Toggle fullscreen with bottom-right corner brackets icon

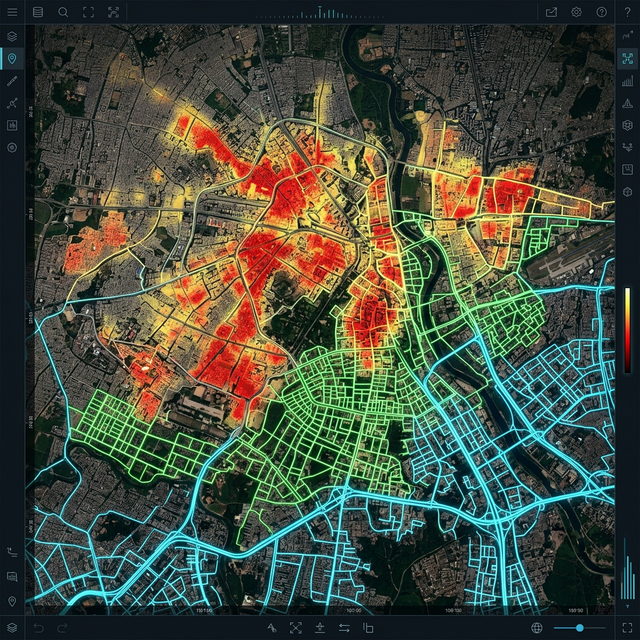pyautogui.click(x=627, y=627)
